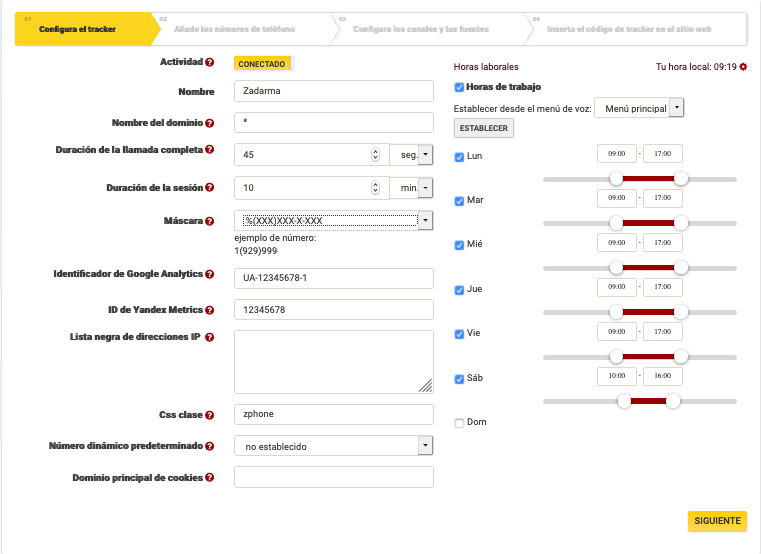Image resolution: width=761 pixels, height=554 pixels.
Task: Click the Lun end slider handle
Action: tap(681, 179)
